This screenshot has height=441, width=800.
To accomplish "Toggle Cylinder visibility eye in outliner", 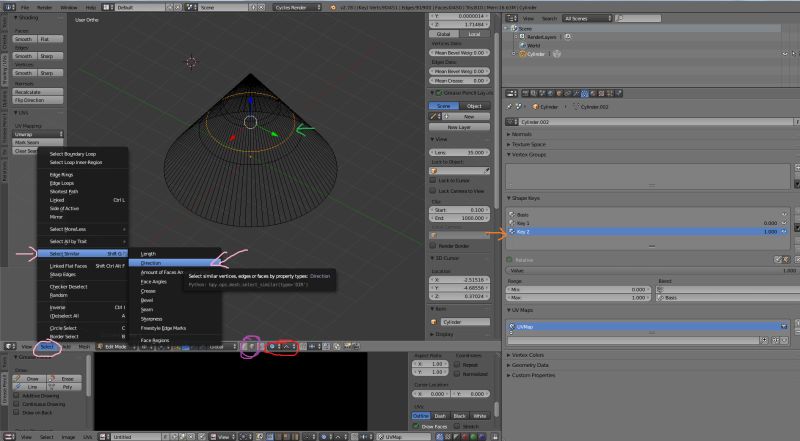I will [x=785, y=54].
